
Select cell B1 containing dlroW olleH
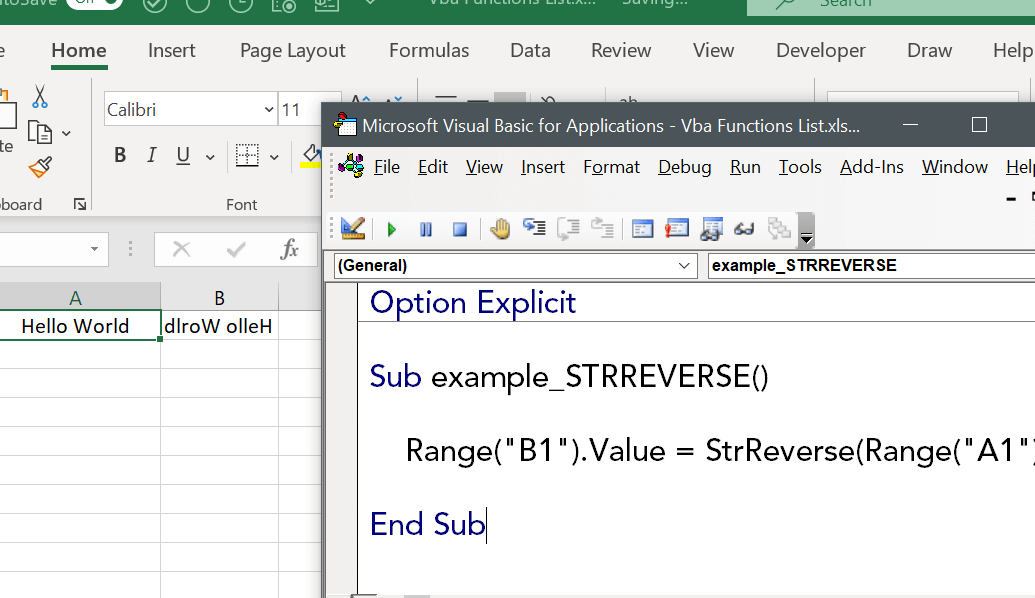219,326
